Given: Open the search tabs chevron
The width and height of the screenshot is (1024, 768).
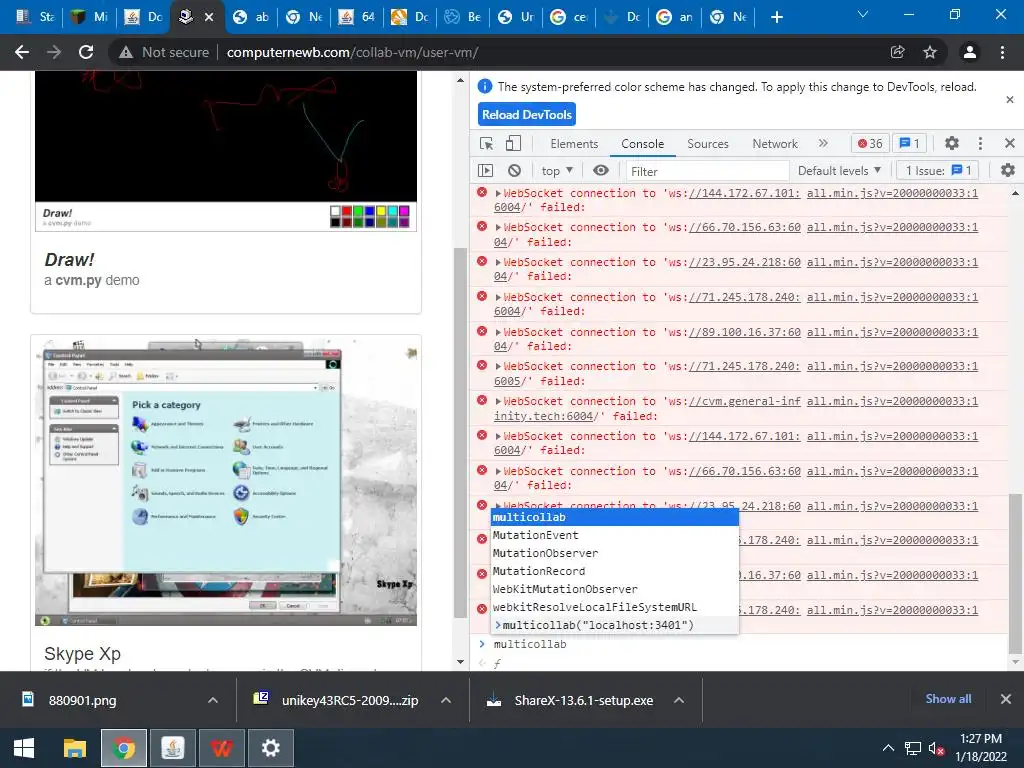Looking at the screenshot, I should click(863, 14).
